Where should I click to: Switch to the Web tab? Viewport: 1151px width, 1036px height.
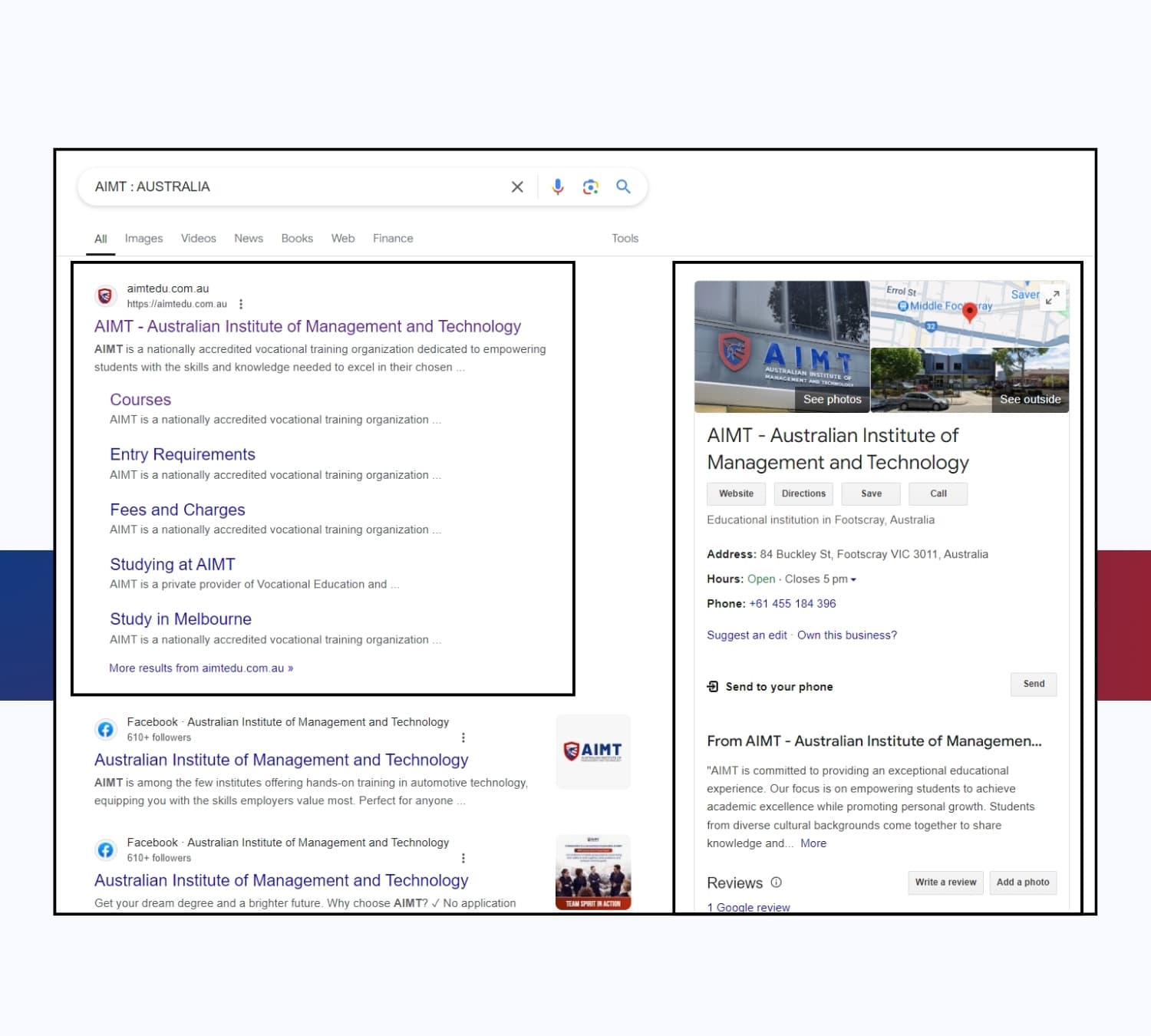pyautogui.click(x=343, y=239)
